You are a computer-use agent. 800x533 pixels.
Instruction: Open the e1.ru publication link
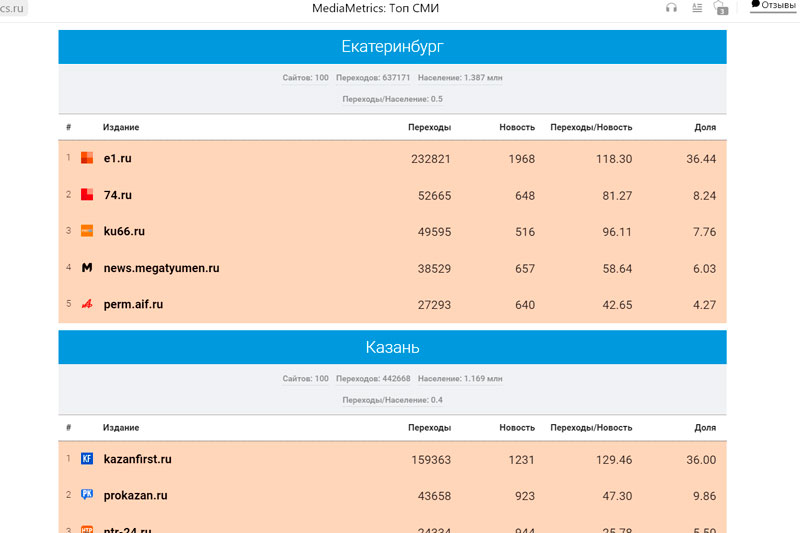(x=118, y=159)
